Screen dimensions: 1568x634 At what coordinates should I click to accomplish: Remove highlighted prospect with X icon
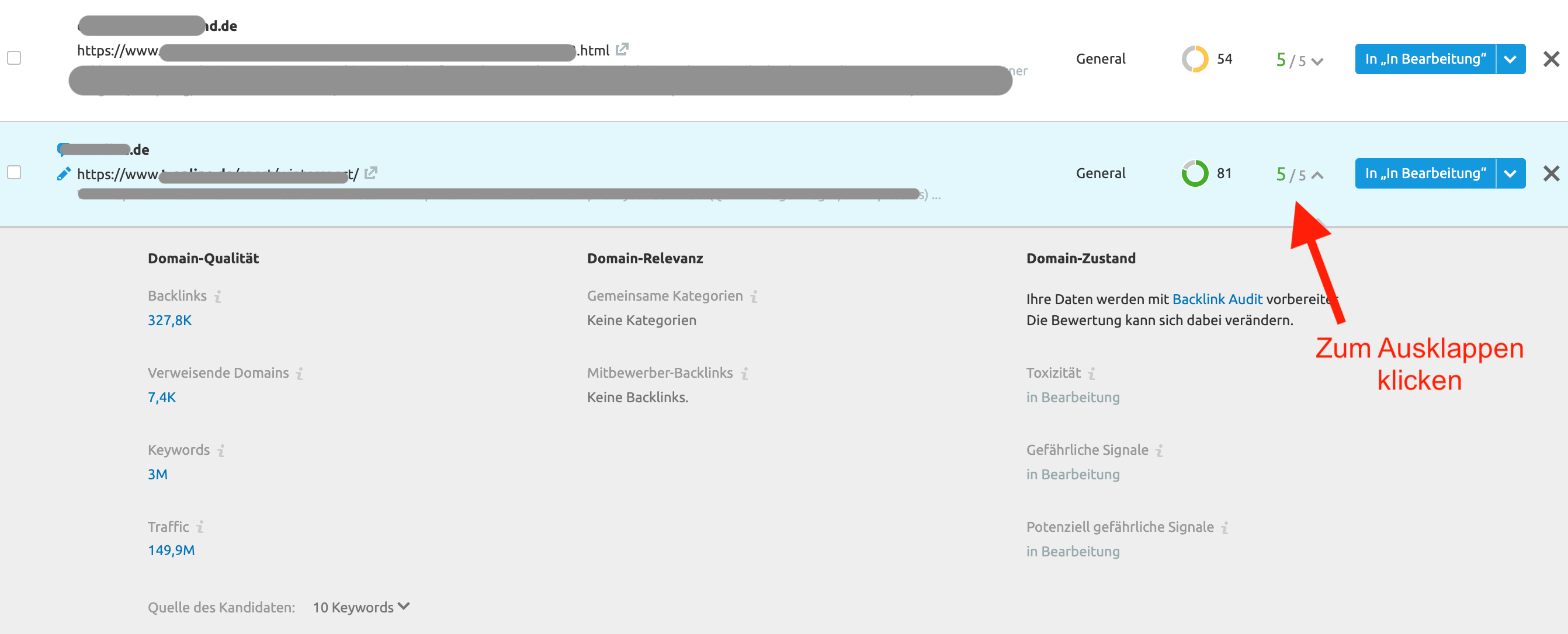[1551, 173]
